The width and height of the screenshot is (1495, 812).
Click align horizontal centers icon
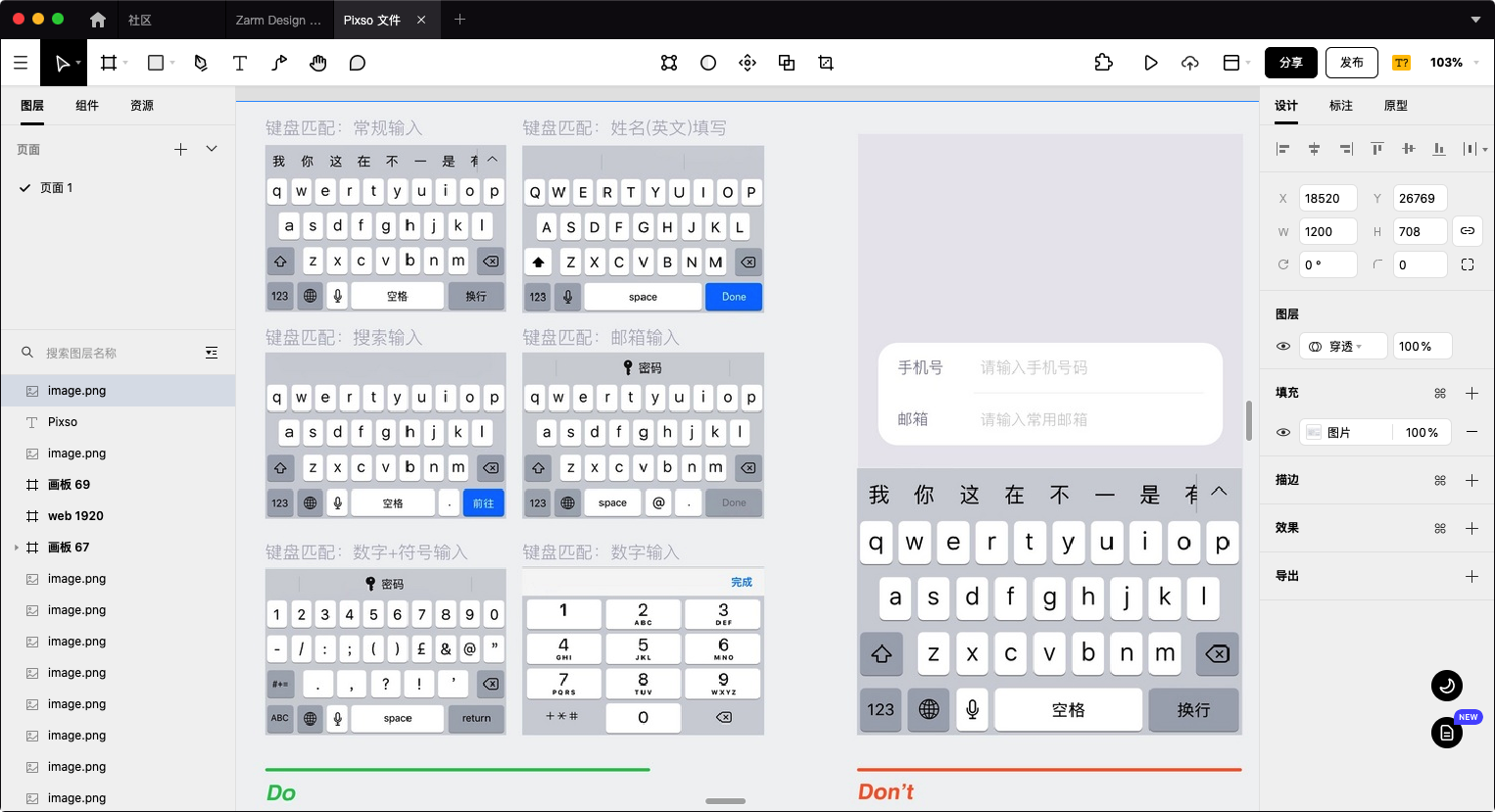(1314, 149)
